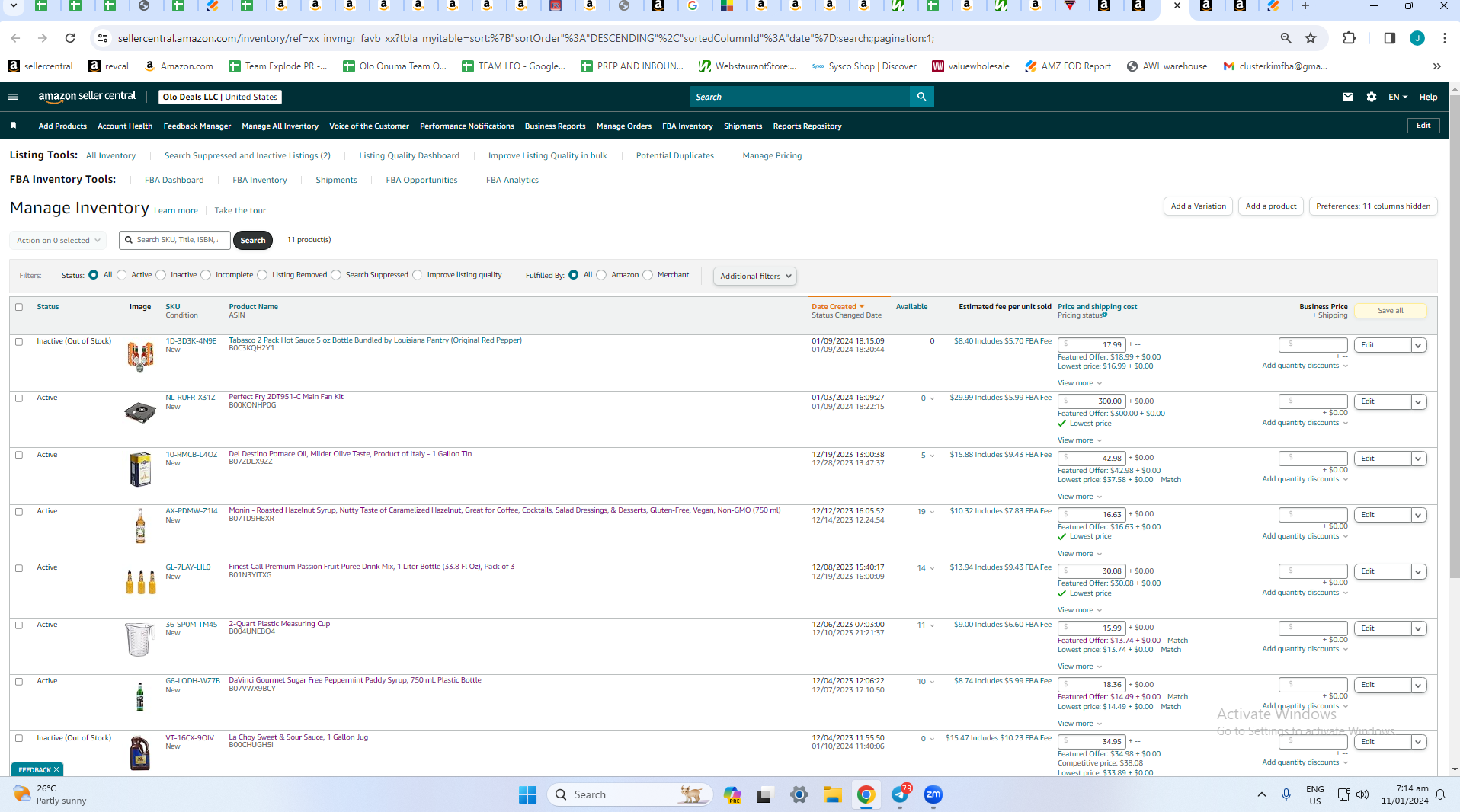This screenshot has height=812, width=1460.
Task: Open Windows Settings from the taskbar
Action: (799, 794)
